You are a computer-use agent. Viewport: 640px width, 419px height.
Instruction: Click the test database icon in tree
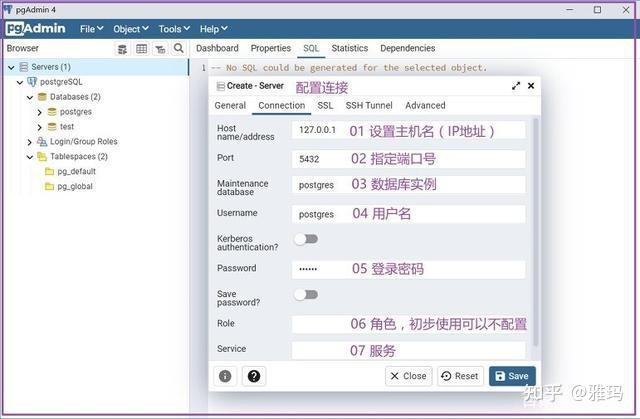pyautogui.click(x=52, y=127)
